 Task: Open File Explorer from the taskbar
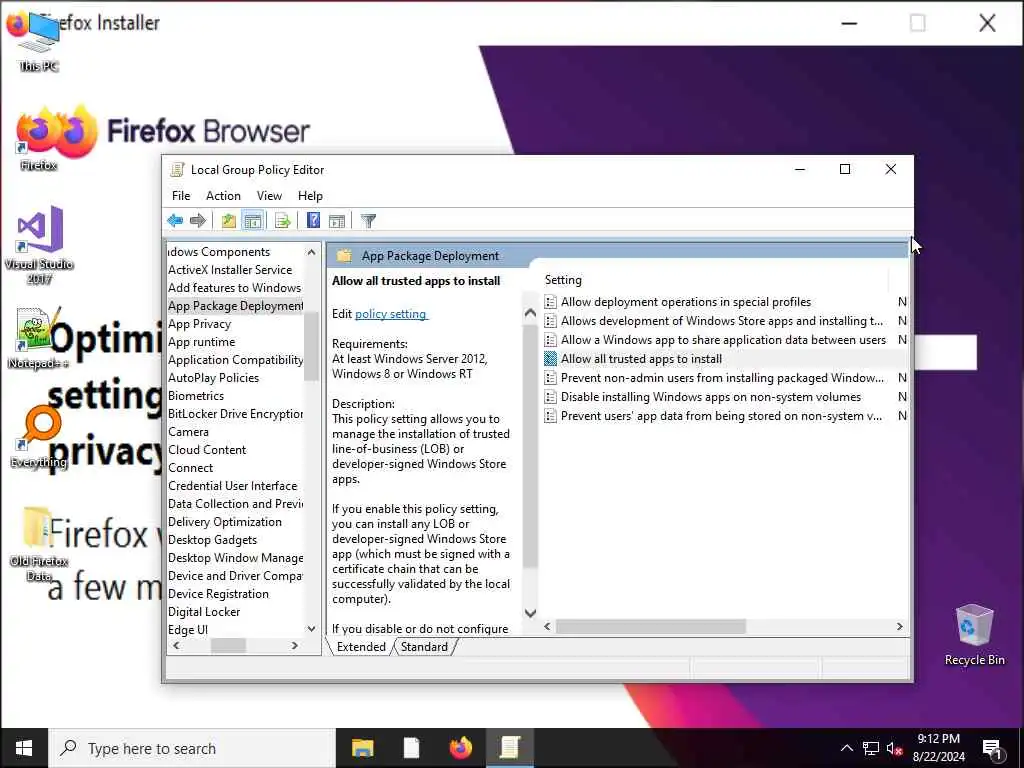coord(362,748)
